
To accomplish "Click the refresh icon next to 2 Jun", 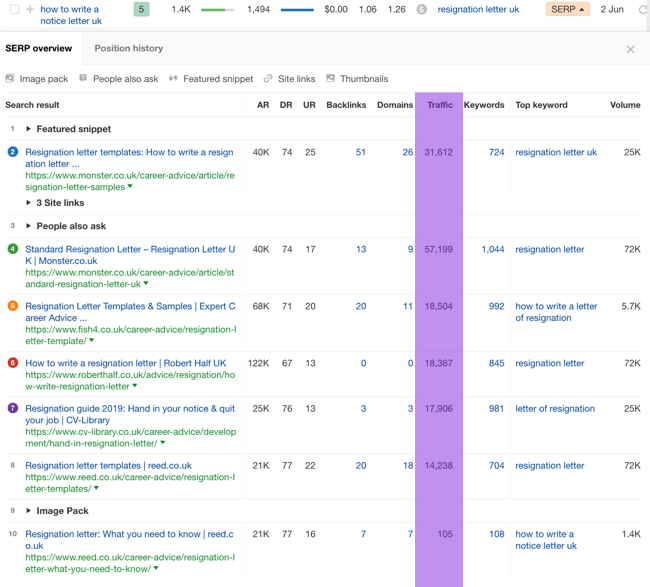I will (x=642, y=9).
